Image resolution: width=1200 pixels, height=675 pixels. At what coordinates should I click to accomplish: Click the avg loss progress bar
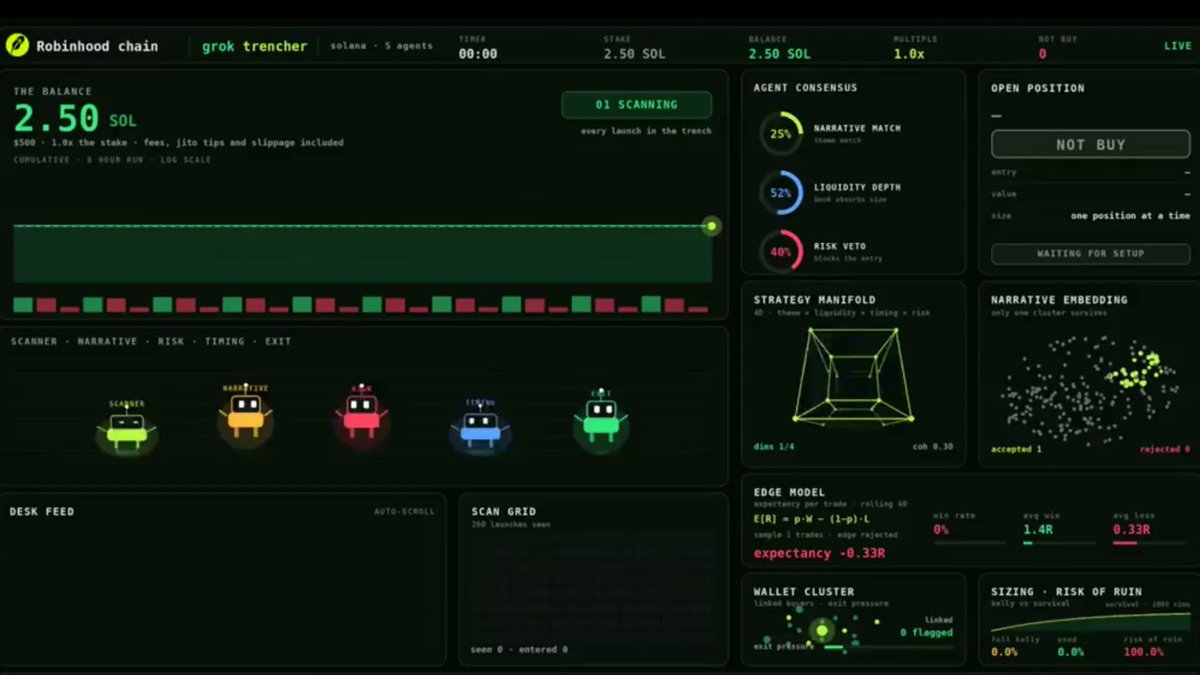point(1149,543)
